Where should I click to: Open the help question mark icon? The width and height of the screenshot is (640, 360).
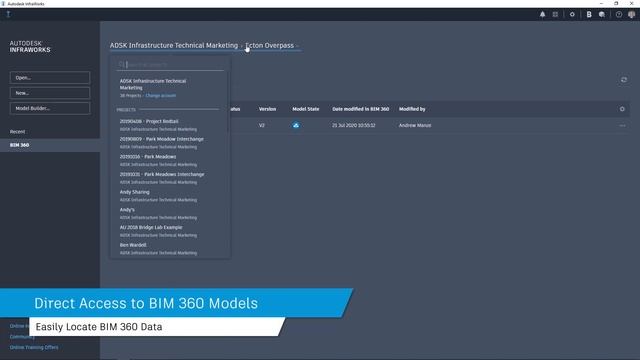tap(619, 14)
